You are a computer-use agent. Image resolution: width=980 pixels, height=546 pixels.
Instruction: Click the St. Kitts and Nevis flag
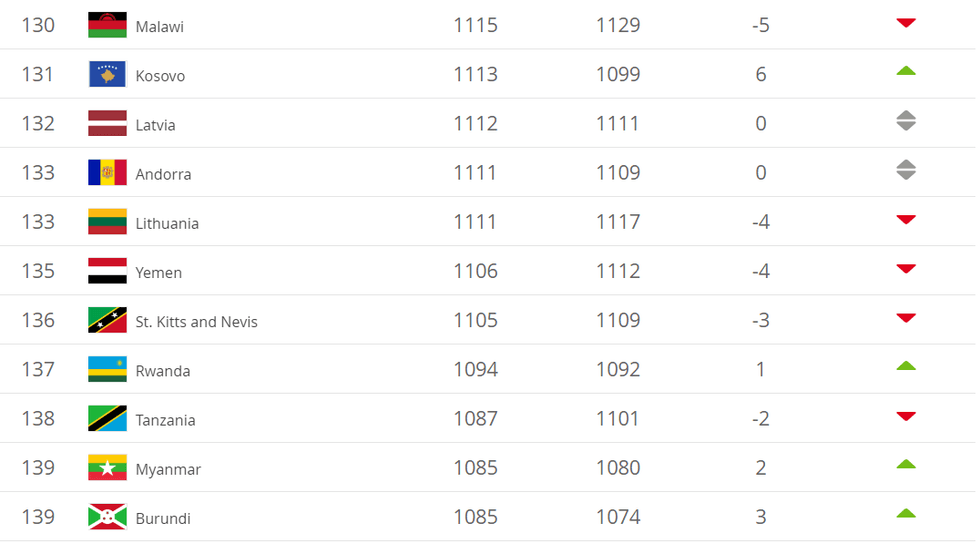point(107,320)
